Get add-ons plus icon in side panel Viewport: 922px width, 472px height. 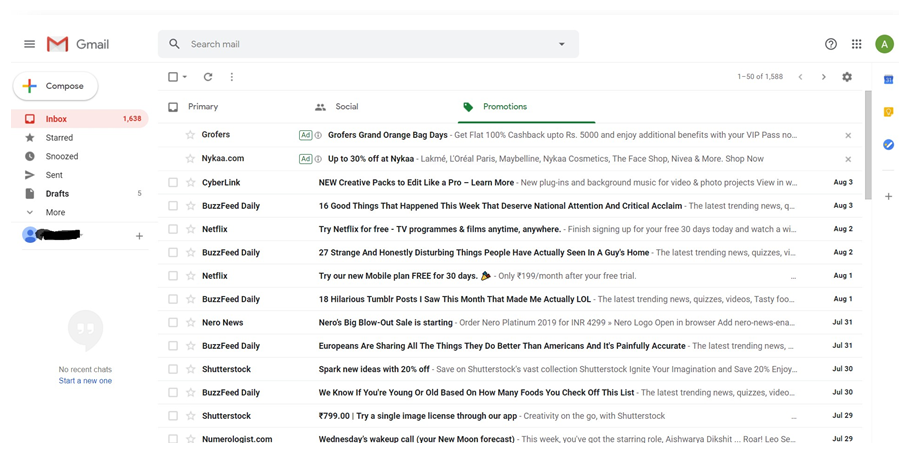tap(888, 196)
